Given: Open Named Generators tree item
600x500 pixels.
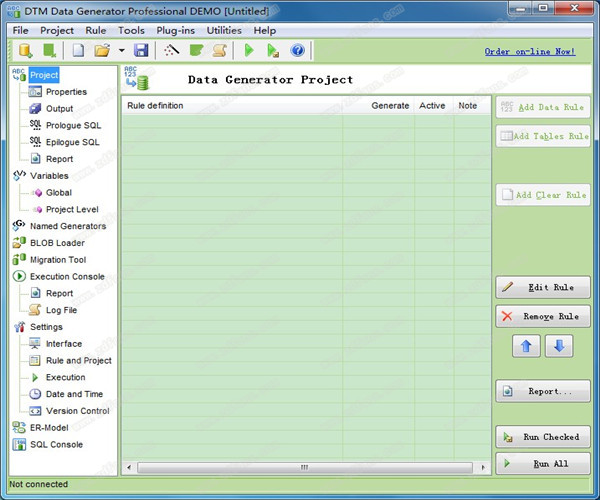Looking at the screenshot, I should (68, 226).
